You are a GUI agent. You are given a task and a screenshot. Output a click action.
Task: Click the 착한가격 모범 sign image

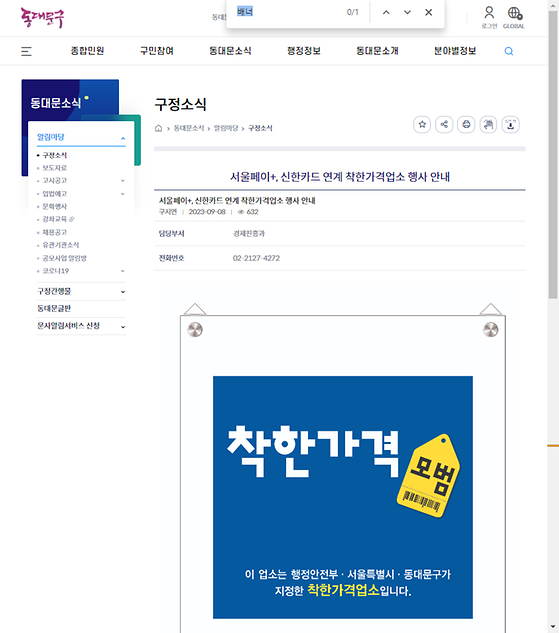(343, 497)
